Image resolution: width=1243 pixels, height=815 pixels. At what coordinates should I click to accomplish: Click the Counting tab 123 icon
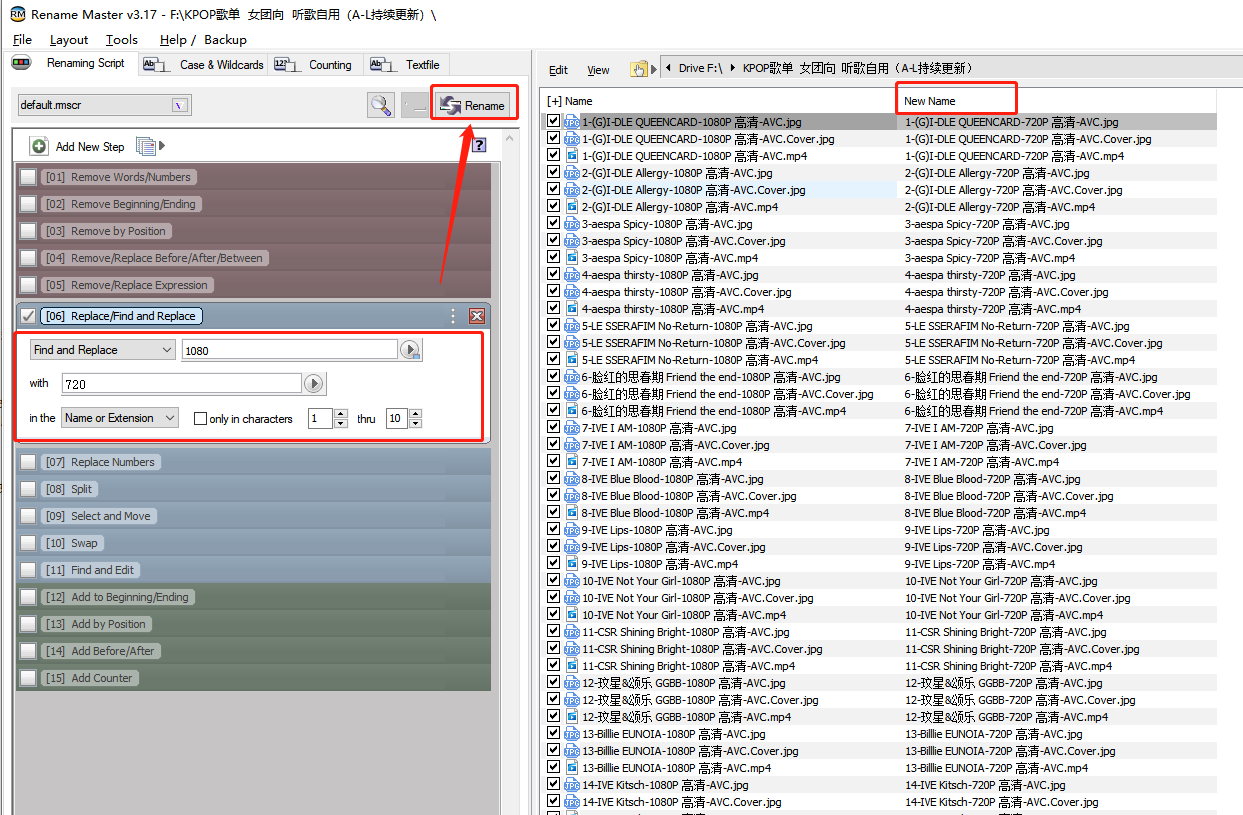pos(286,64)
